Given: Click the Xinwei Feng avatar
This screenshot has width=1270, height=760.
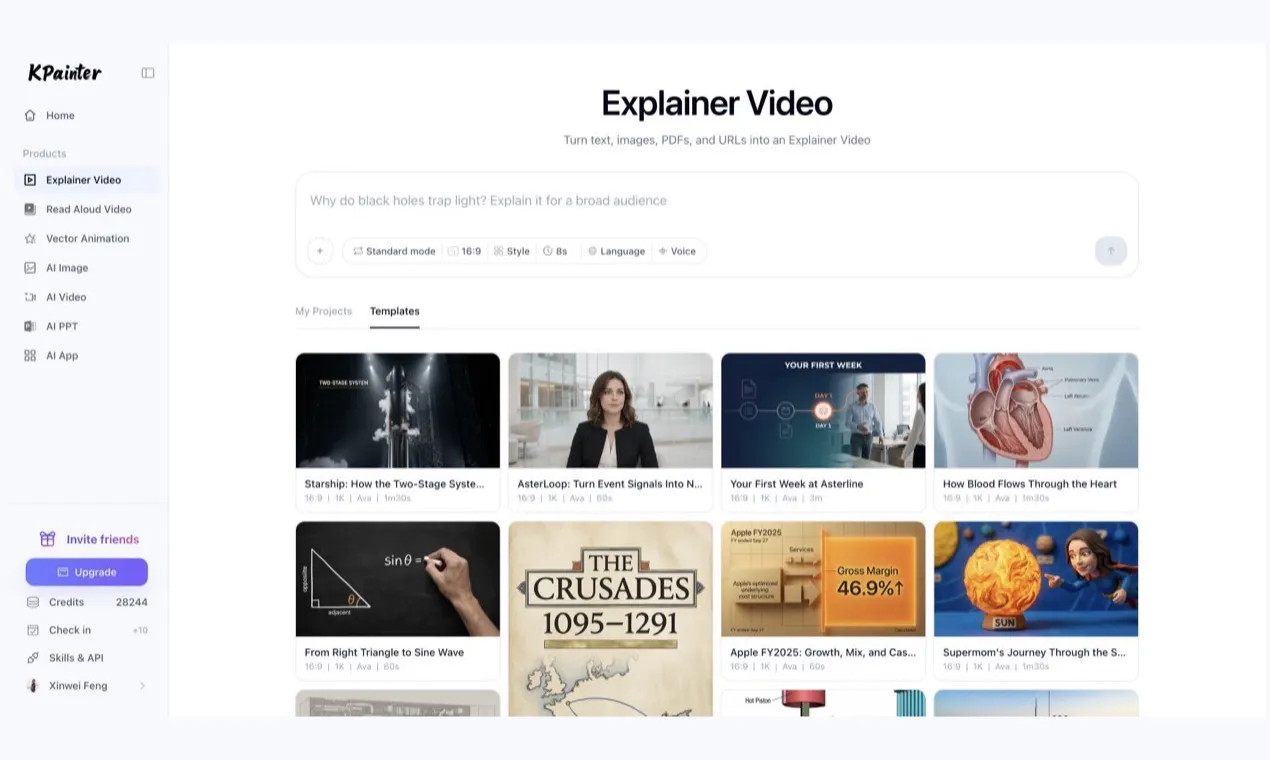Looking at the screenshot, I should [33, 686].
